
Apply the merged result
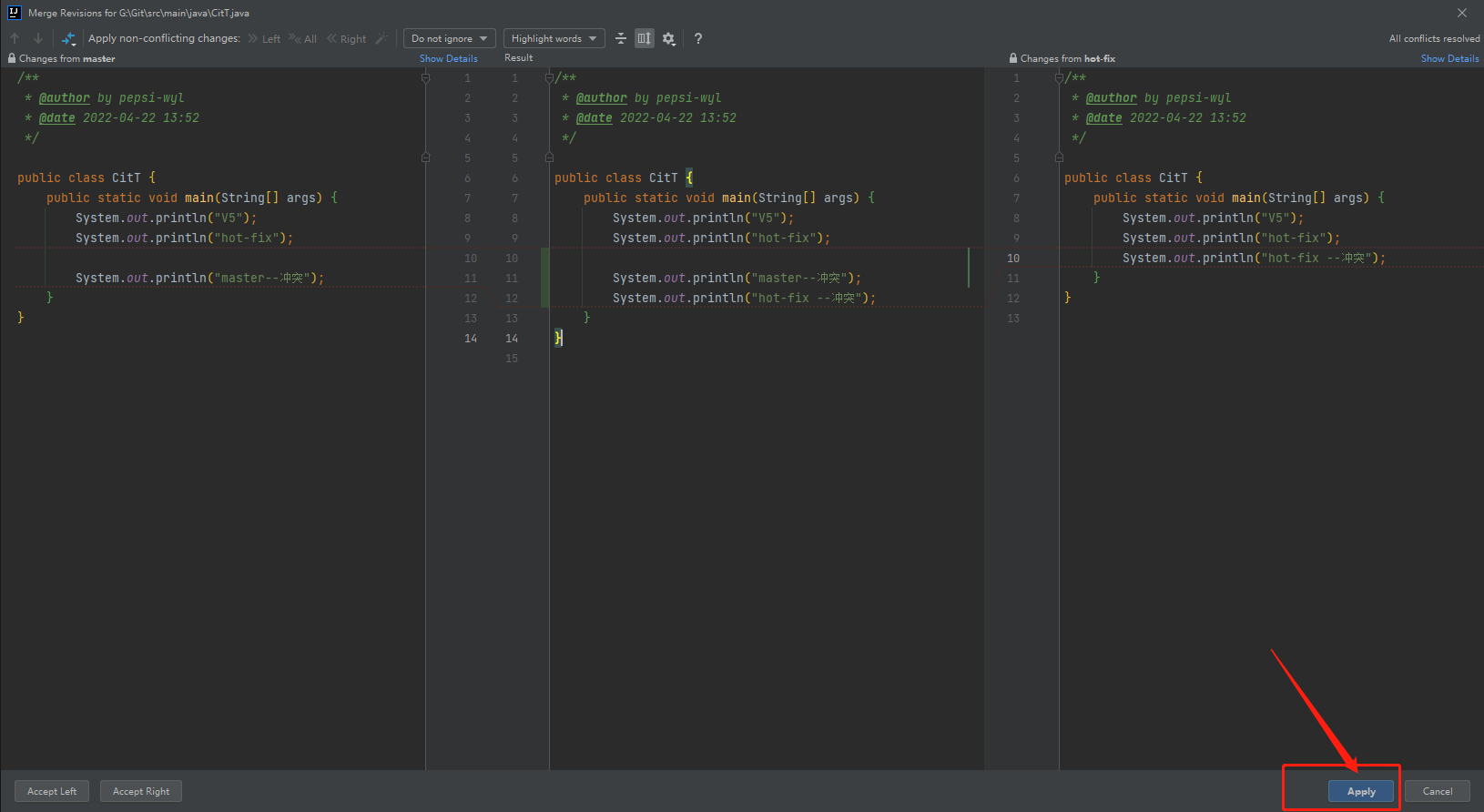pyautogui.click(x=1361, y=791)
